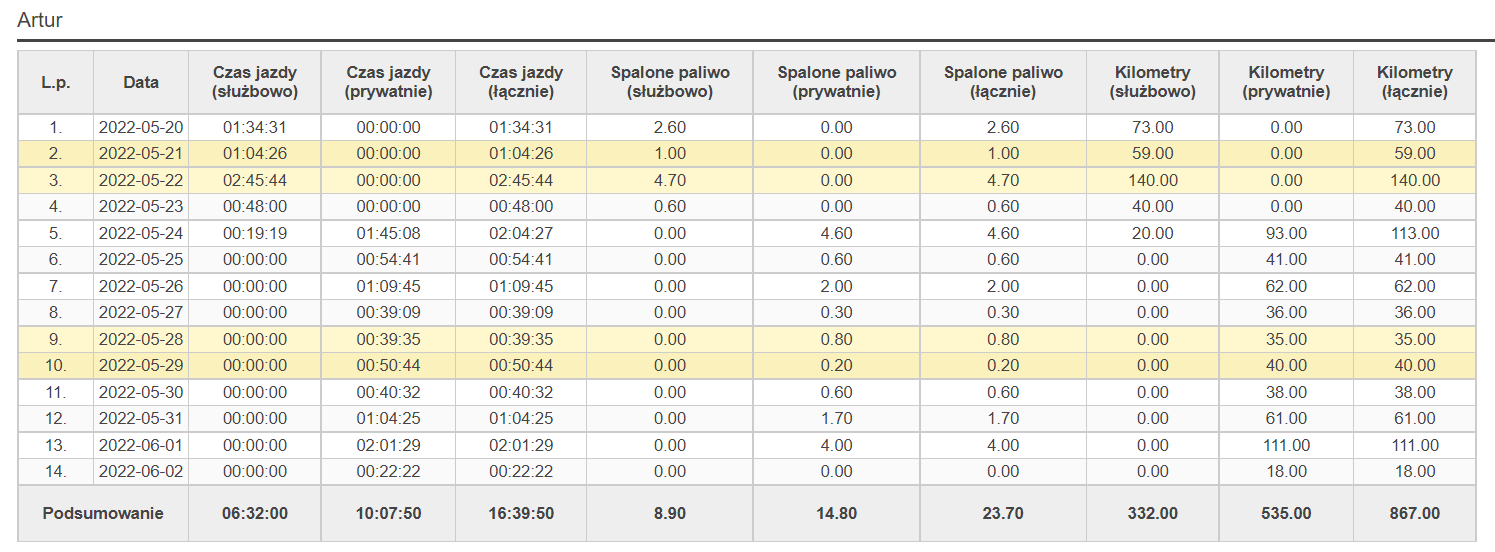Click business drive time 00:48:00 for 2022-05-23
Screen dimensions: 1495x552
pyautogui.click(x=255, y=207)
